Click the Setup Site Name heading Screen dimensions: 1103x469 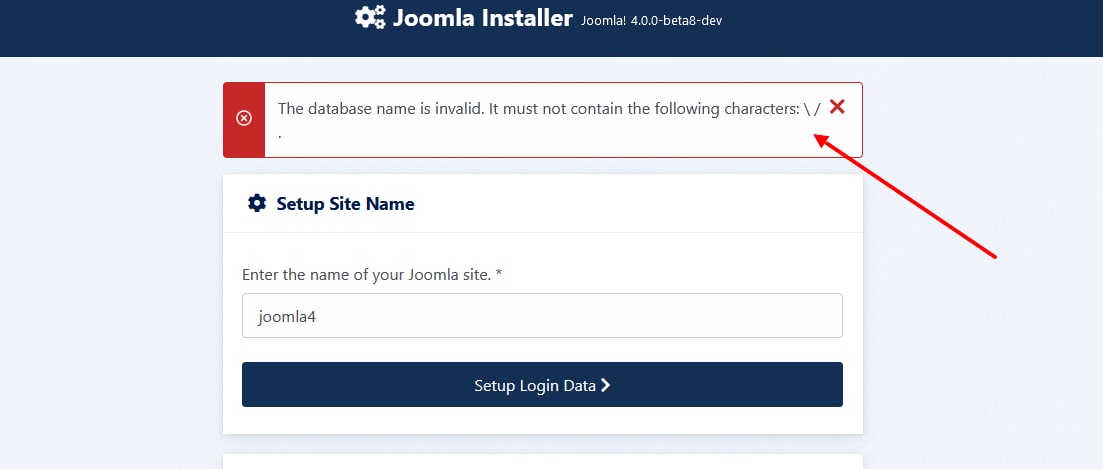click(345, 204)
